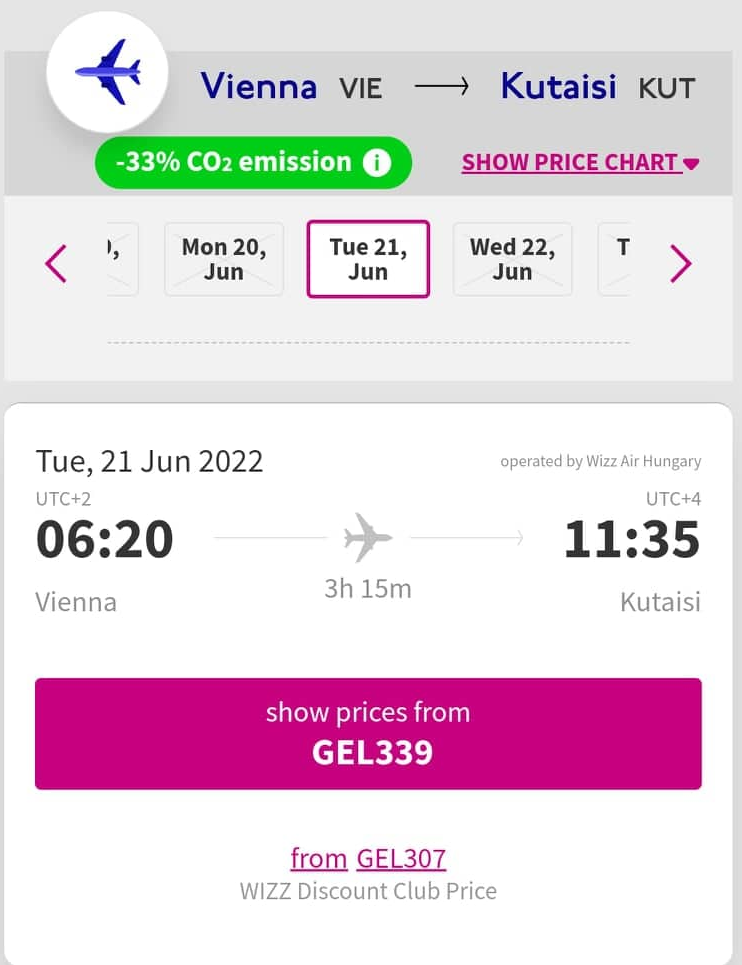Viewport: 742px width, 965px height.
Task: Click the blue airplane logo icon
Action: (108, 71)
